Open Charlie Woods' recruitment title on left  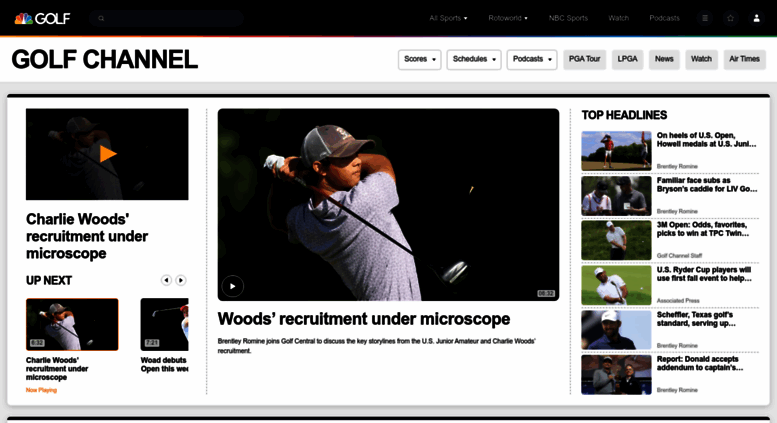click(87, 236)
